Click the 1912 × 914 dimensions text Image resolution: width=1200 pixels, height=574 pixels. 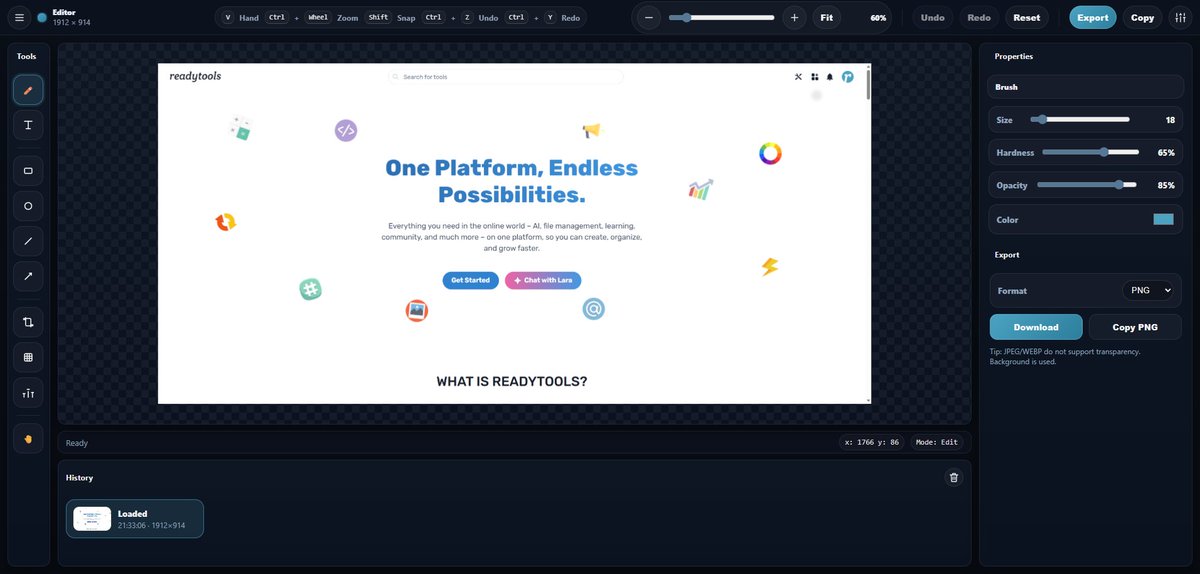point(71,21)
